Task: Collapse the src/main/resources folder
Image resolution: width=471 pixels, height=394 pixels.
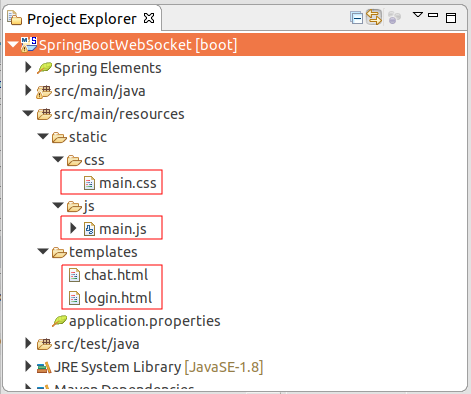Action: click(28, 114)
